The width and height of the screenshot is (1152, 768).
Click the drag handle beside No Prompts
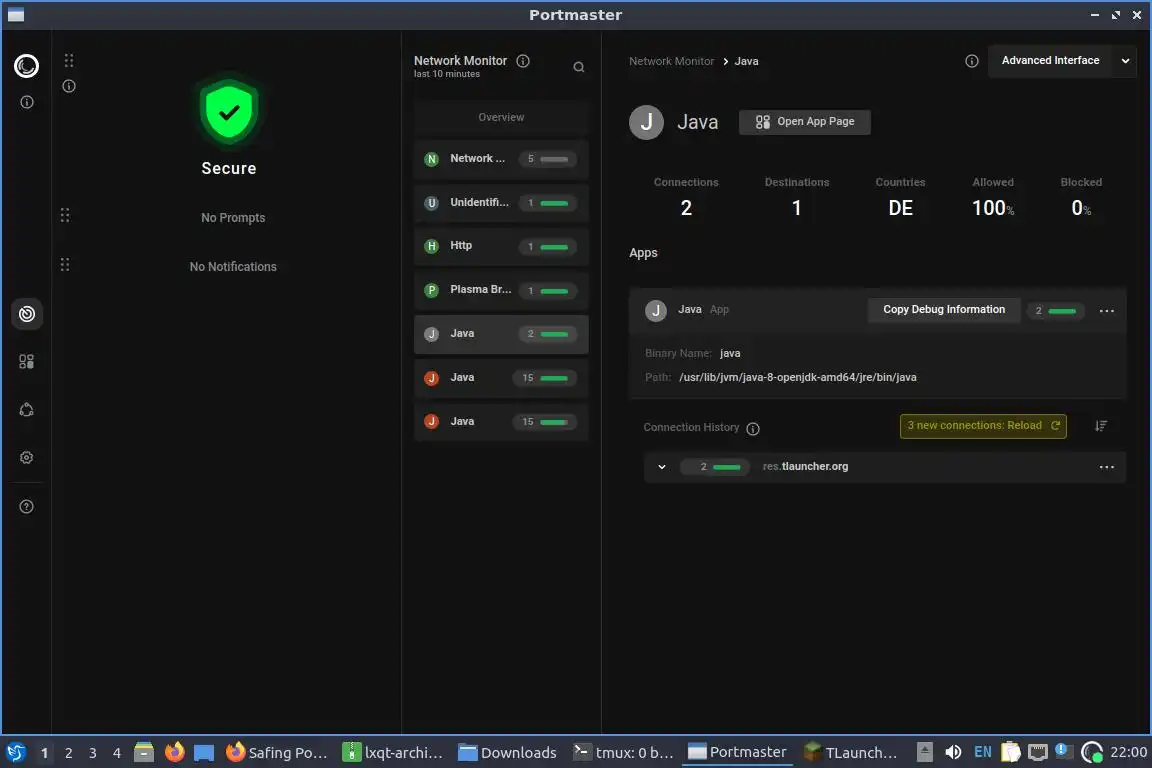coord(65,215)
